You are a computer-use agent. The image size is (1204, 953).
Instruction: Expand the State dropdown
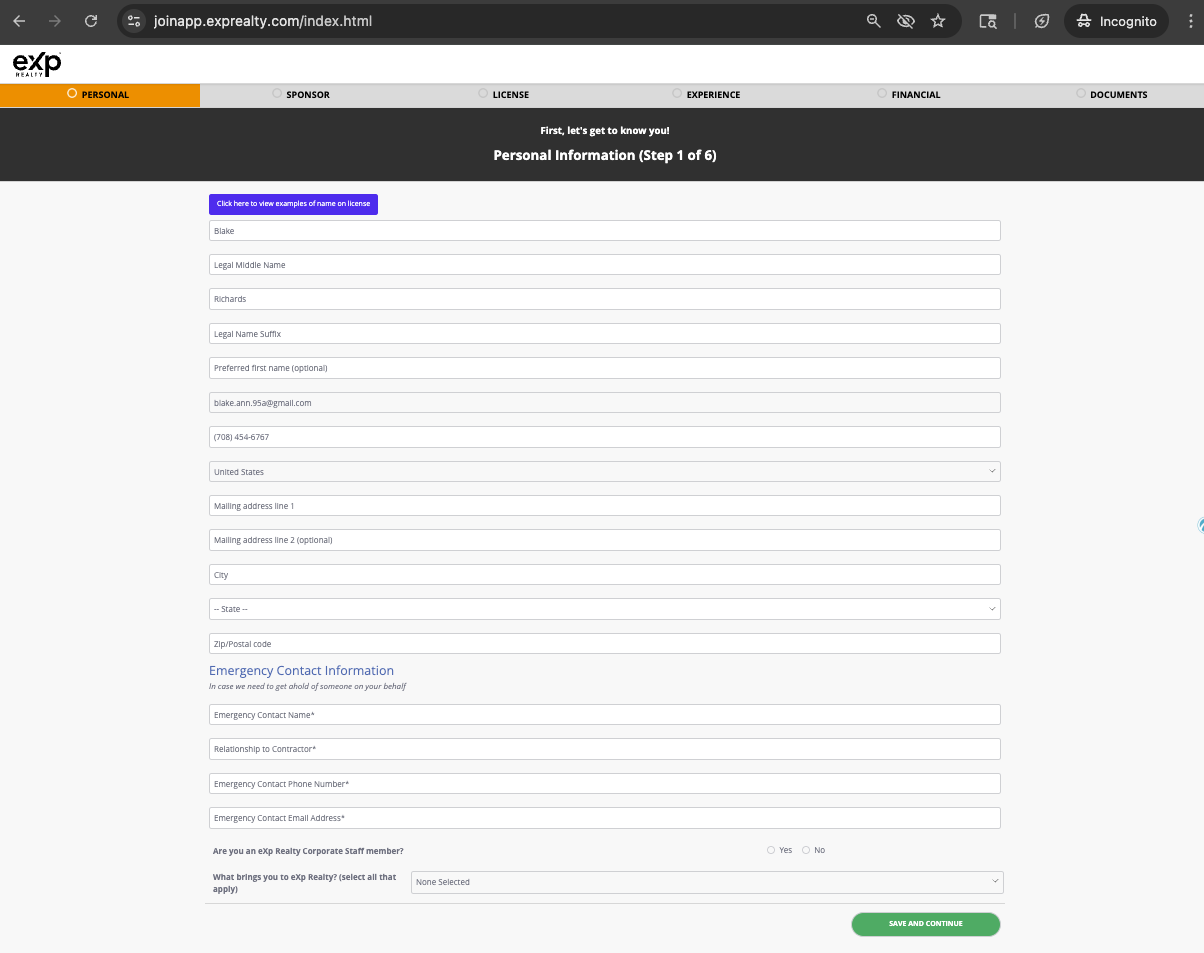604,609
